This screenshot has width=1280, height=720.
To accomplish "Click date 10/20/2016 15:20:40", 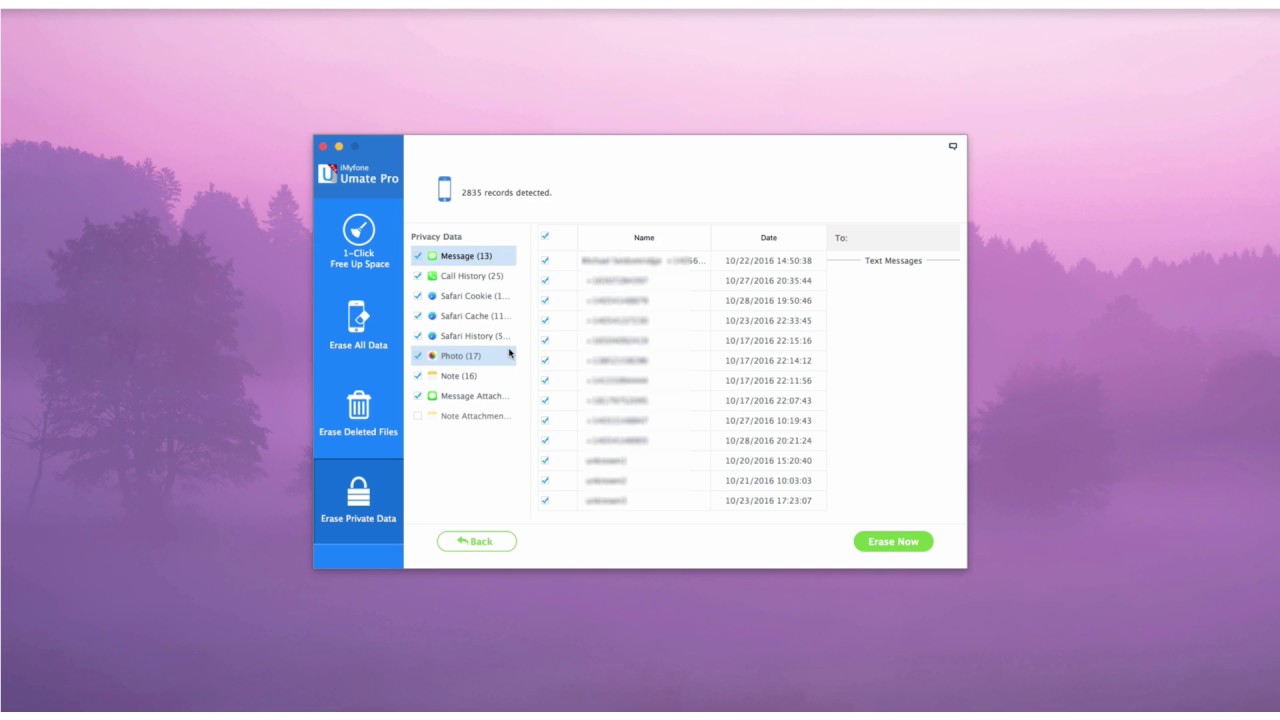I will 768,461.
